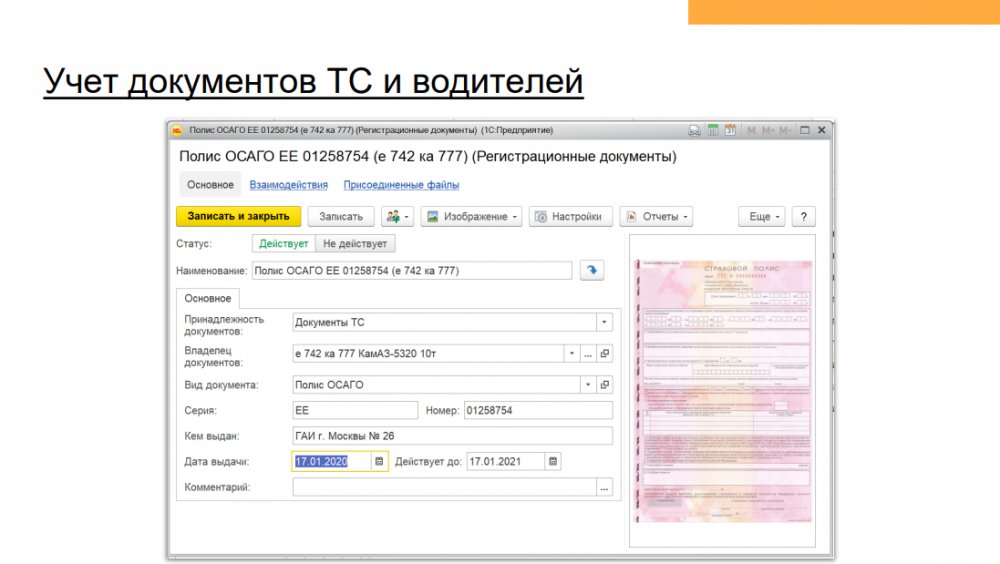The height and width of the screenshot is (564, 1000).
Task: Open calendar picker for Действует до
Action: click(553, 461)
